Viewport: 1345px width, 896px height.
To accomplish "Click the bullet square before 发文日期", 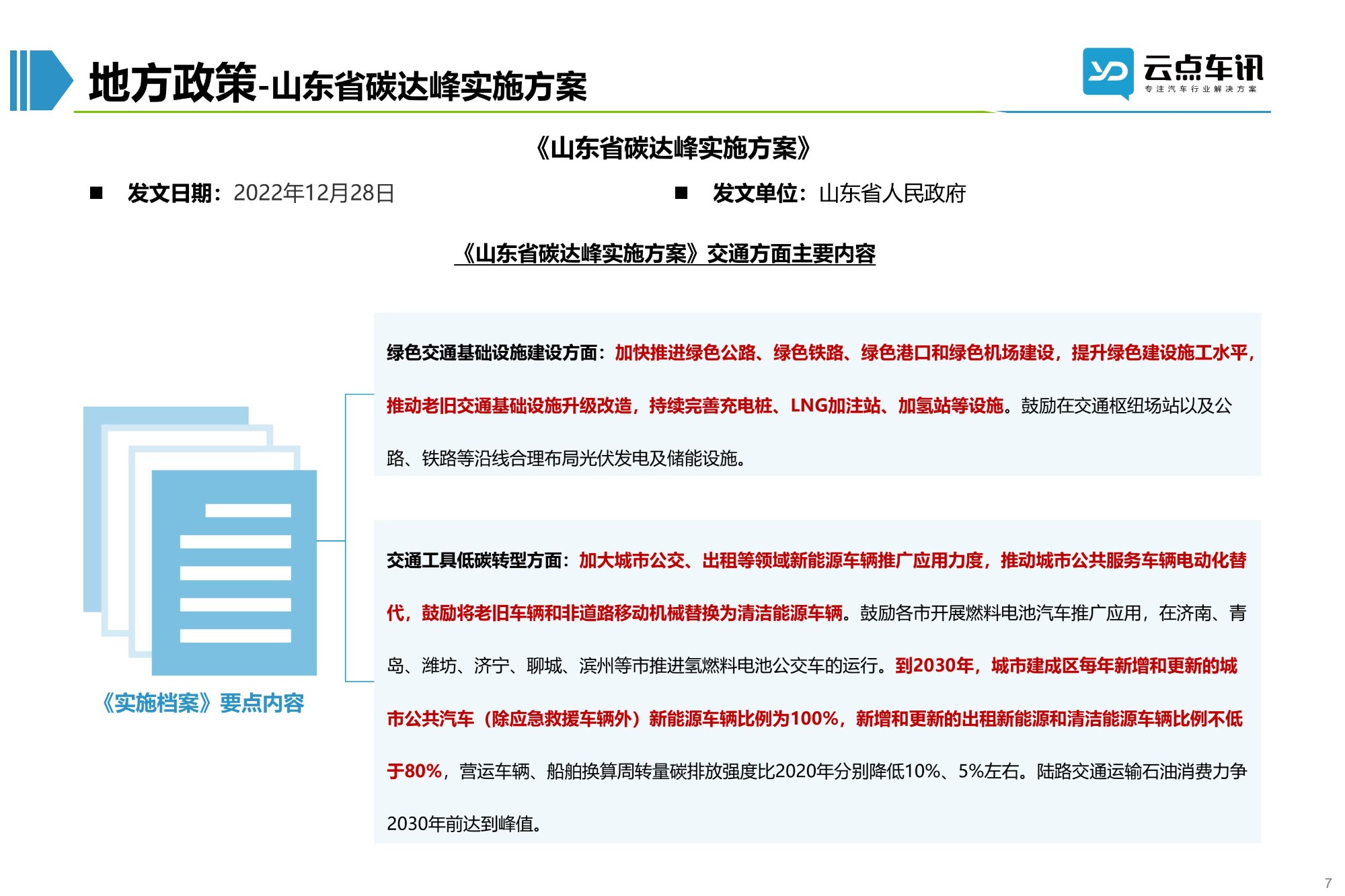I will point(96,193).
